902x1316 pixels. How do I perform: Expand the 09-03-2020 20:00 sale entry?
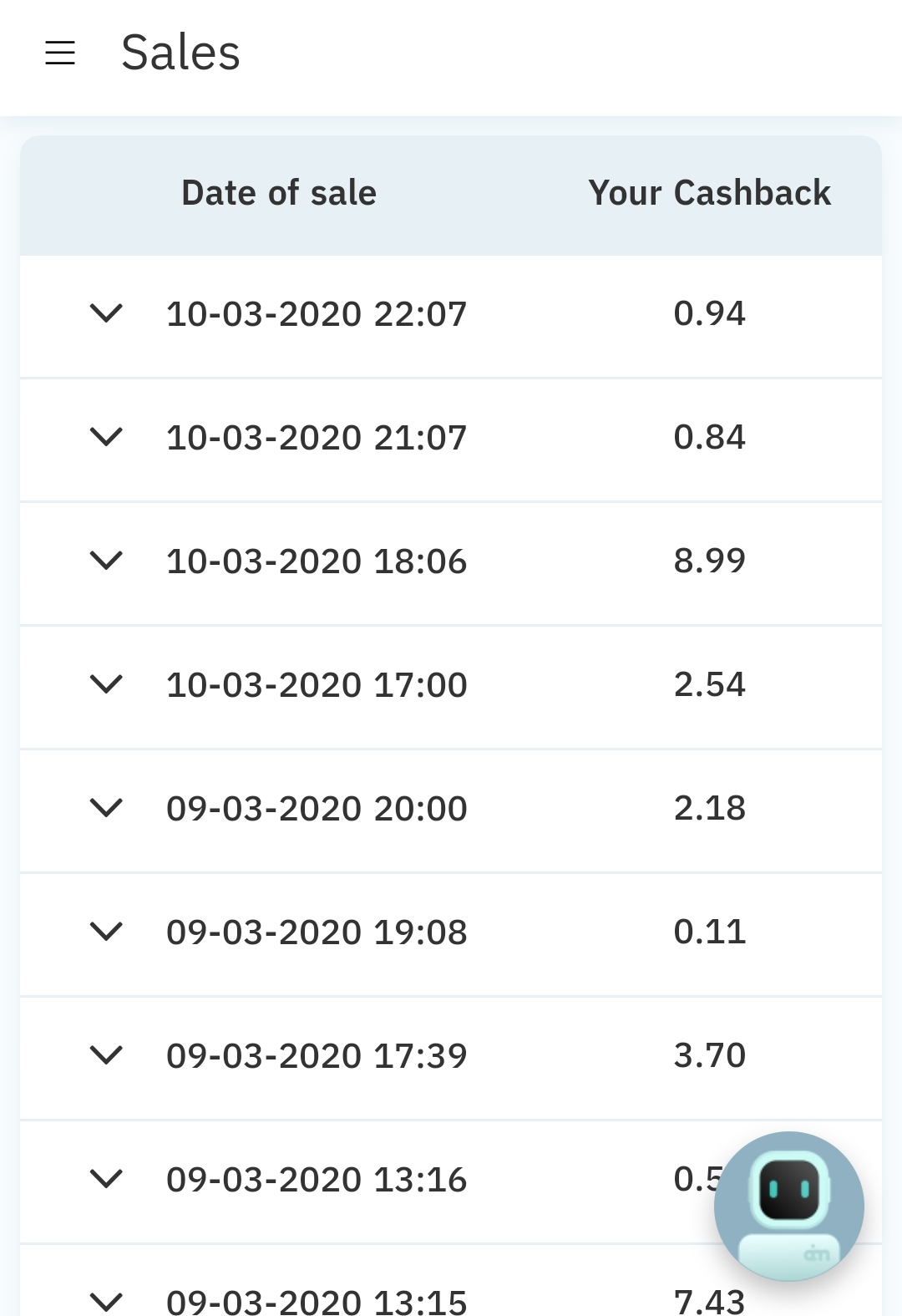click(x=106, y=808)
